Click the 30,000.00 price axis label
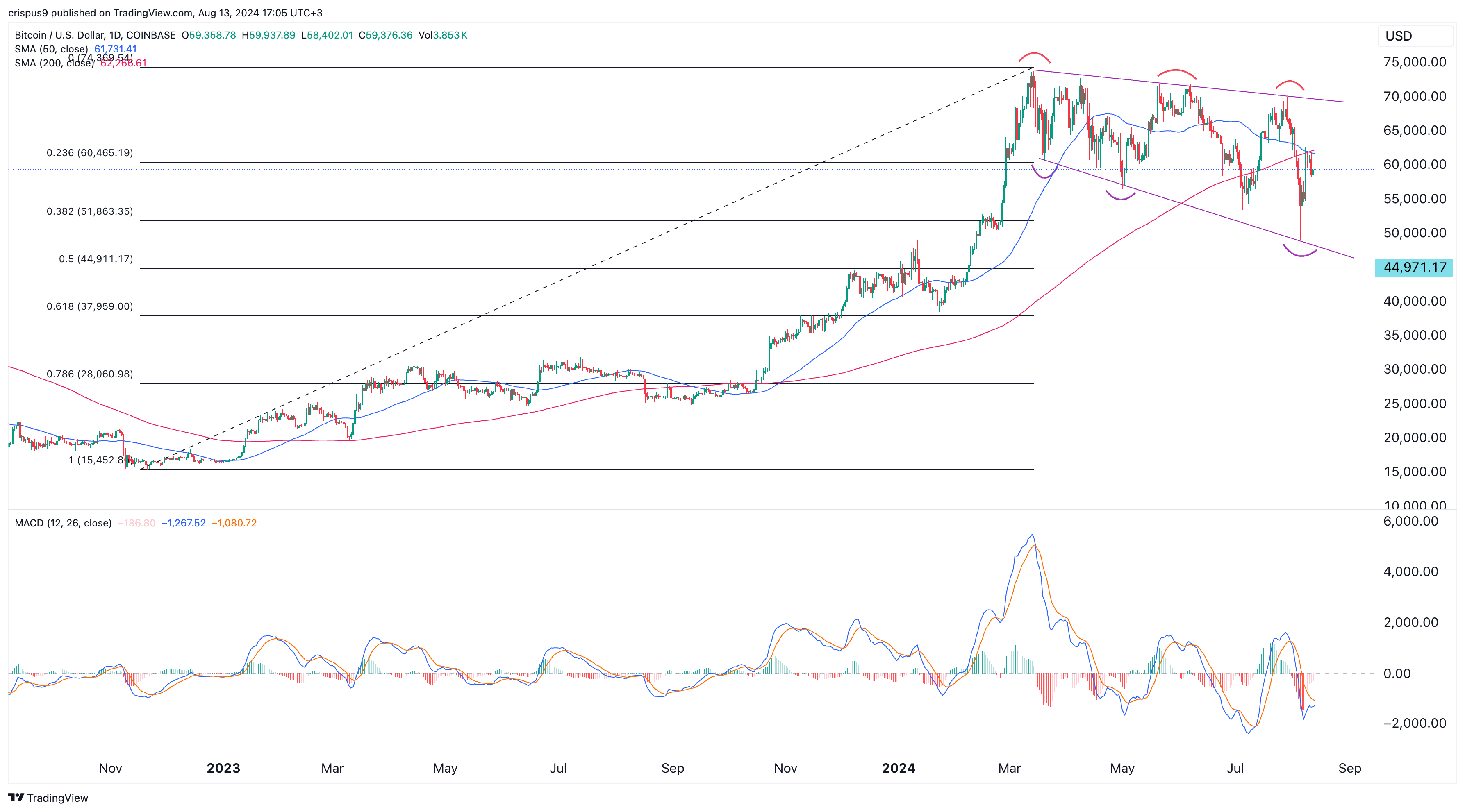Screen dimensions: 1465x812 [x=1415, y=370]
